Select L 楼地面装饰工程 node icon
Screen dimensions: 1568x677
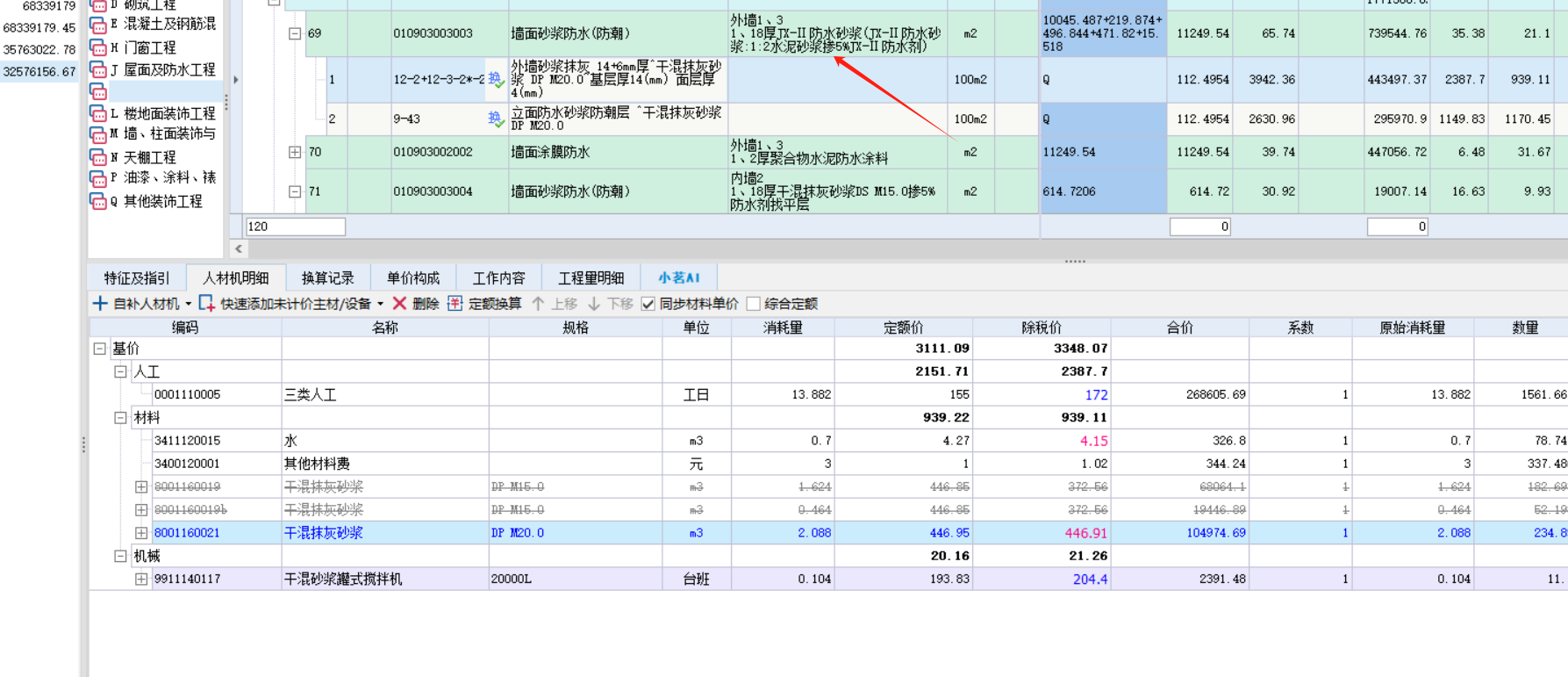tap(98, 113)
